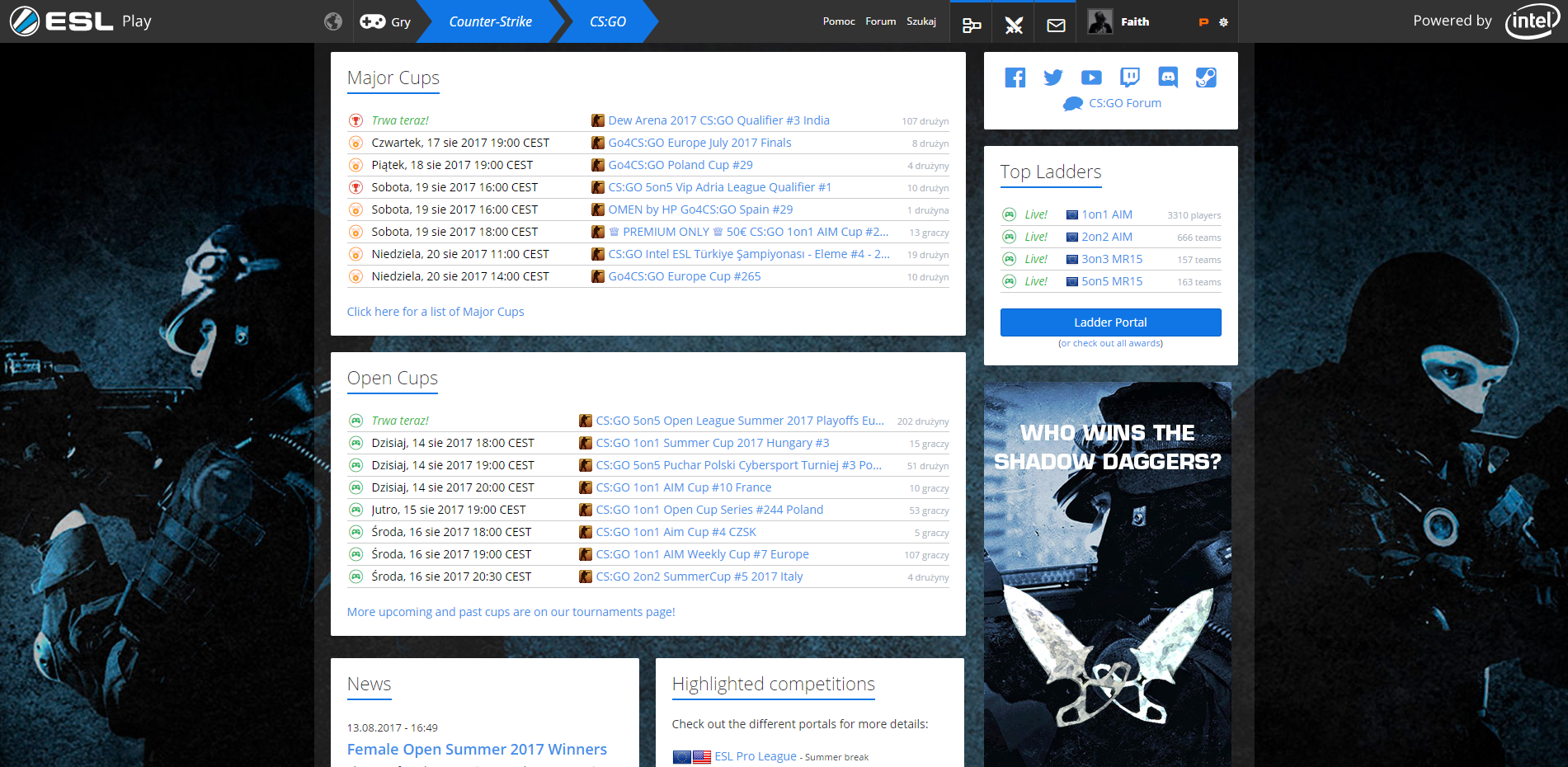Open the Twitch social icon
1568x767 pixels.
tap(1130, 78)
